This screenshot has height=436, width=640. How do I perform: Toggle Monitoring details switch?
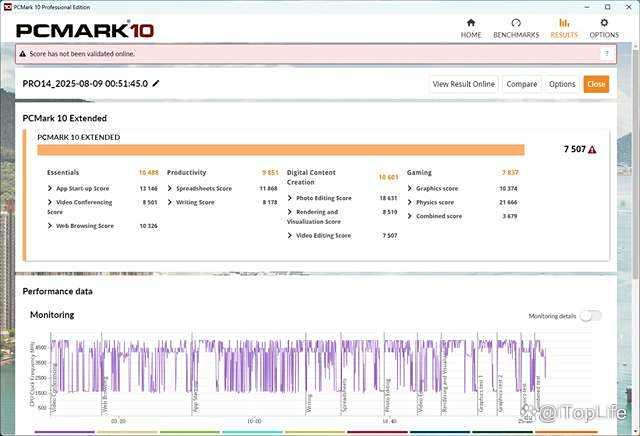pos(591,316)
